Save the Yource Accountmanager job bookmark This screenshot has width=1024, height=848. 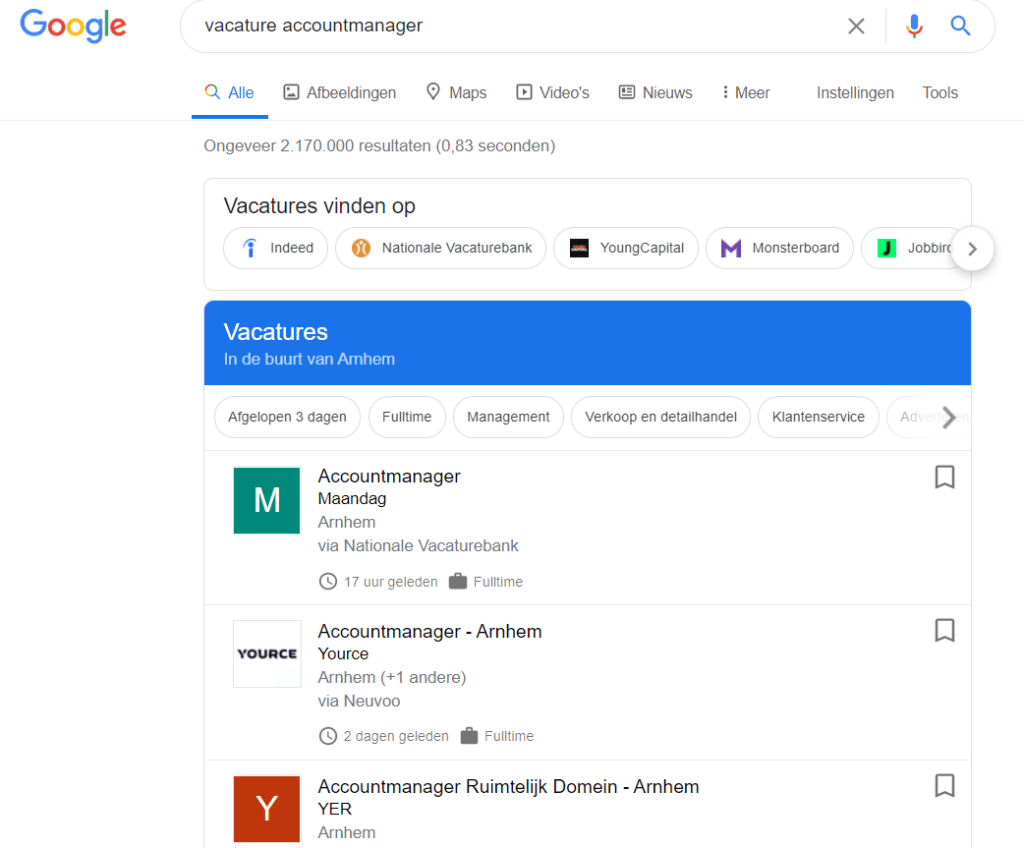pos(944,630)
